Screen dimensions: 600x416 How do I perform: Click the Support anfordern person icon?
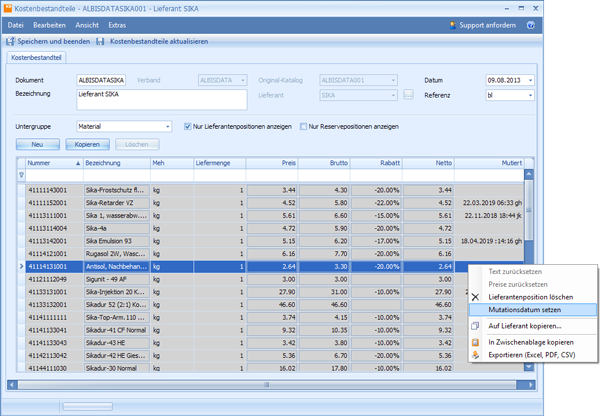(453, 25)
